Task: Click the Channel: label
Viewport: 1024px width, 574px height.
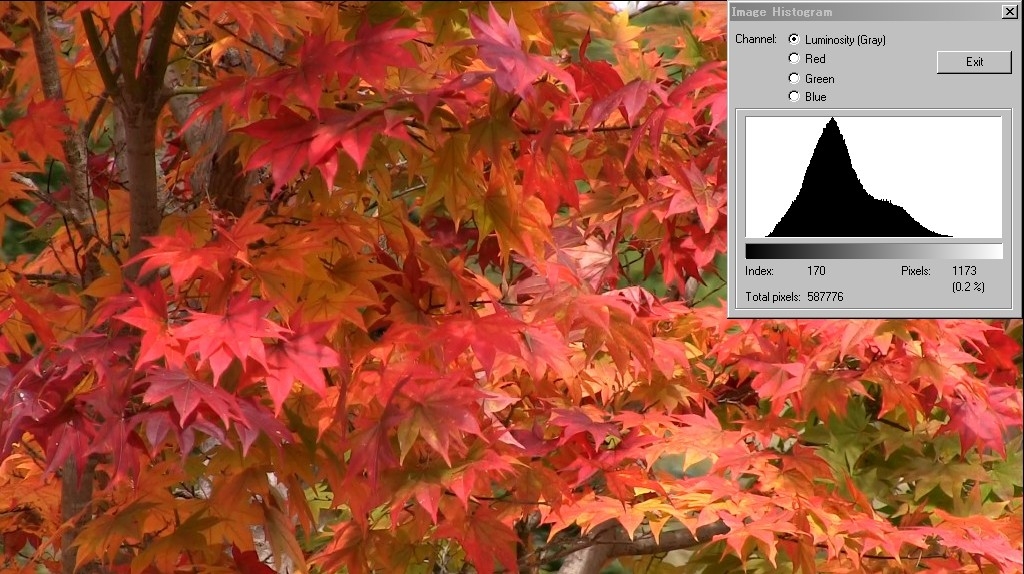Action: [x=756, y=39]
